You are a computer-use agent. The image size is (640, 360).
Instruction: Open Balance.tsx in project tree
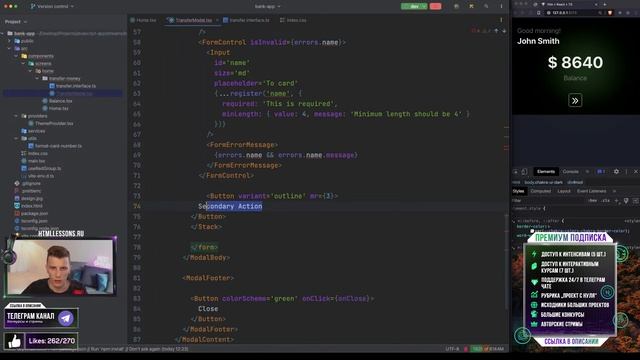click(x=57, y=101)
